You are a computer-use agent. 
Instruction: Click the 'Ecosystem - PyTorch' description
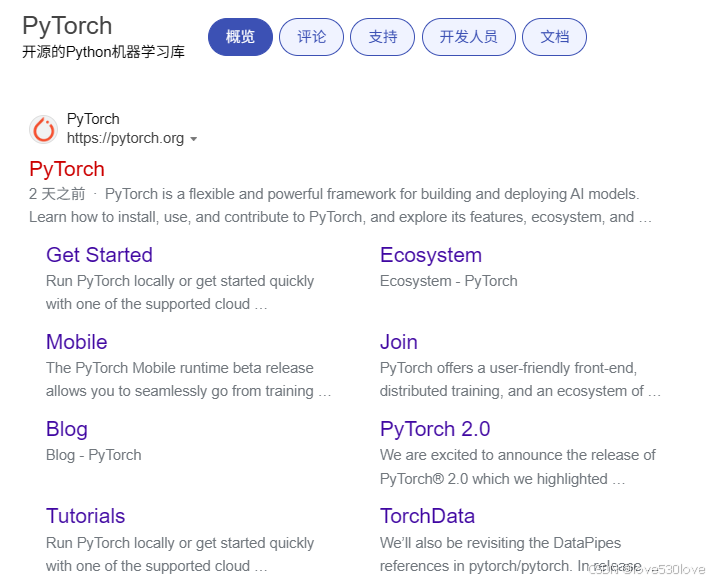point(449,281)
